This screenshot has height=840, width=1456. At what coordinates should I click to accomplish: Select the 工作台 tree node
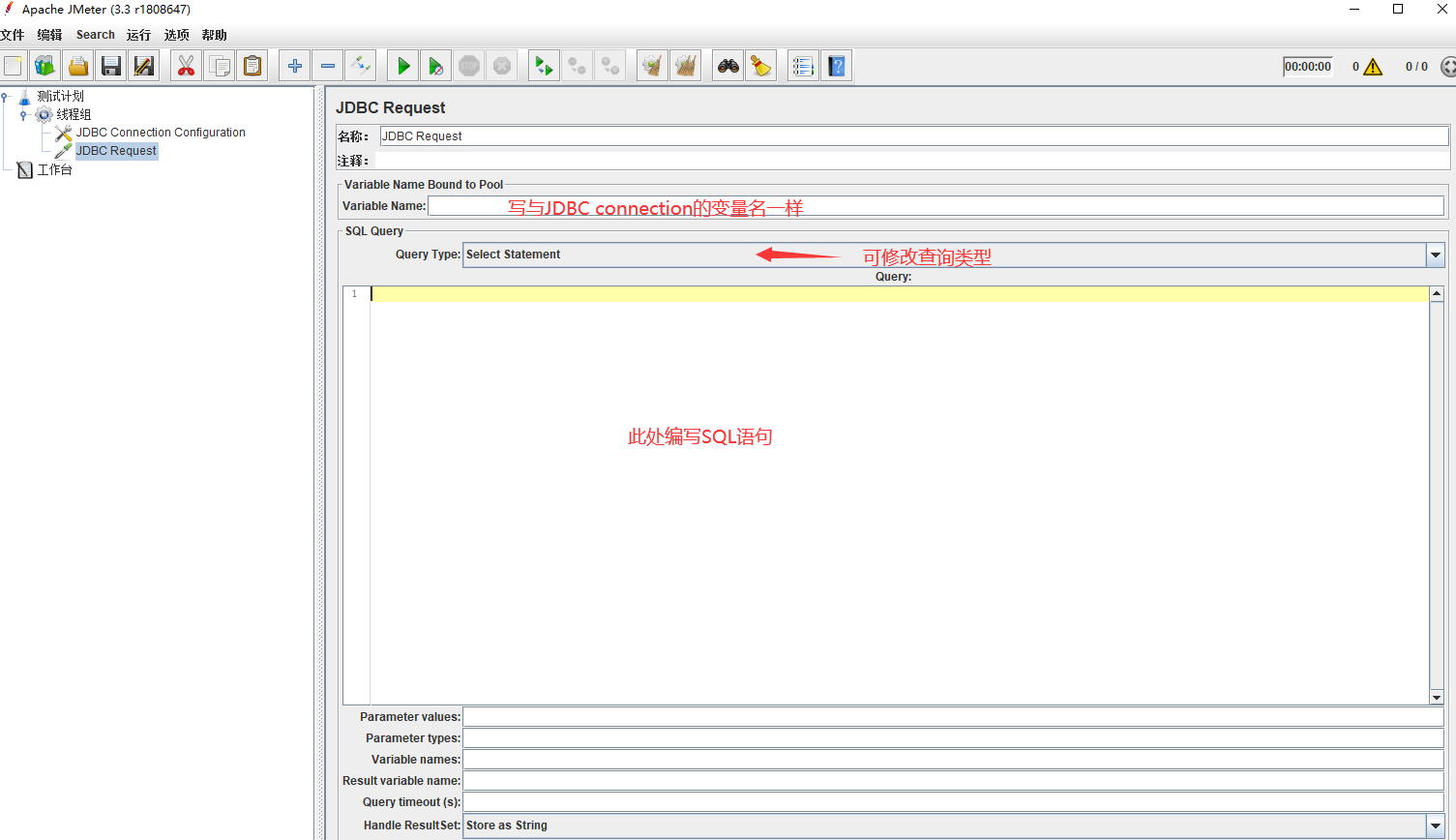pos(54,170)
